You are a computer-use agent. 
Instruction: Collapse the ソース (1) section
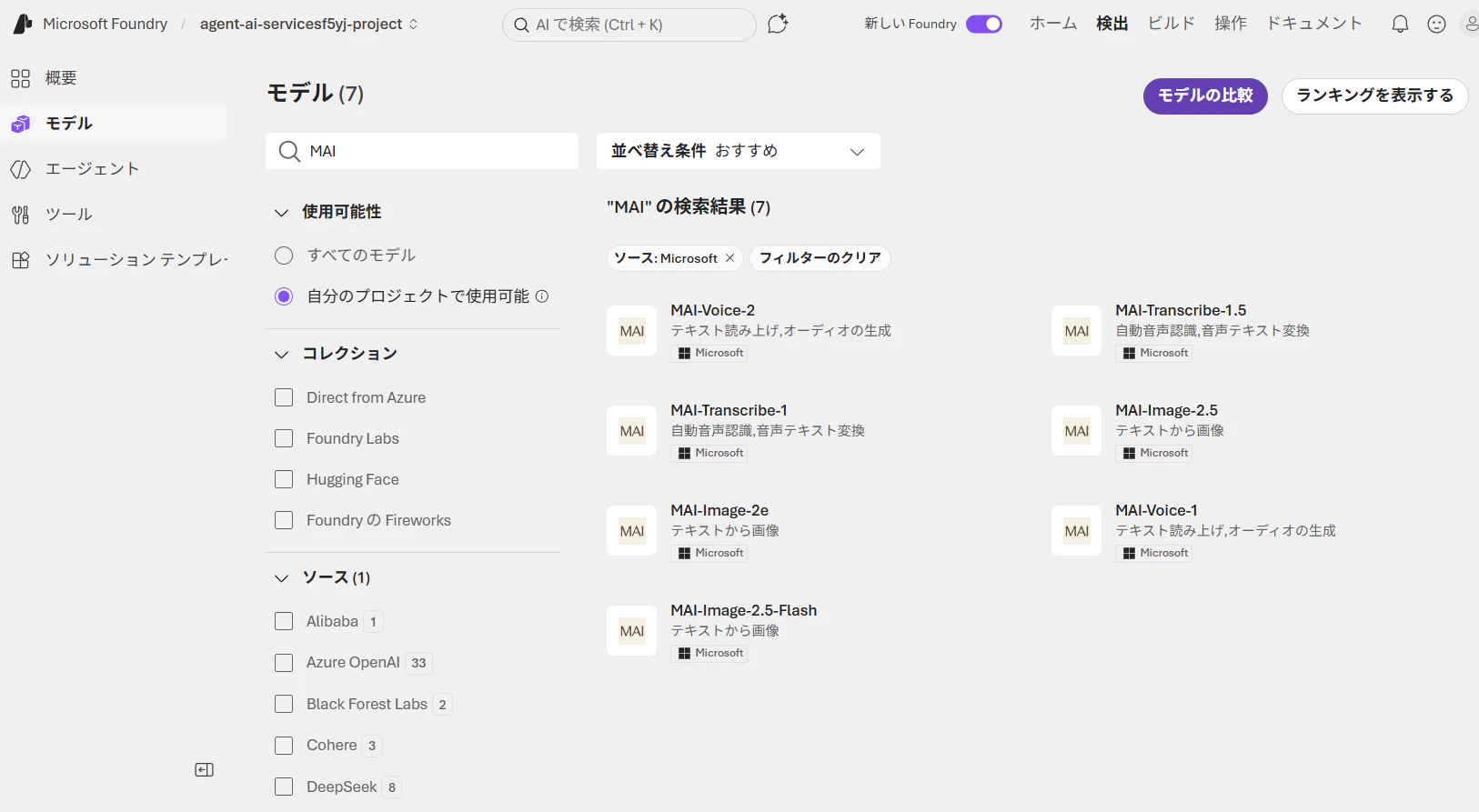pyautogui.click(x=281, y=578)
